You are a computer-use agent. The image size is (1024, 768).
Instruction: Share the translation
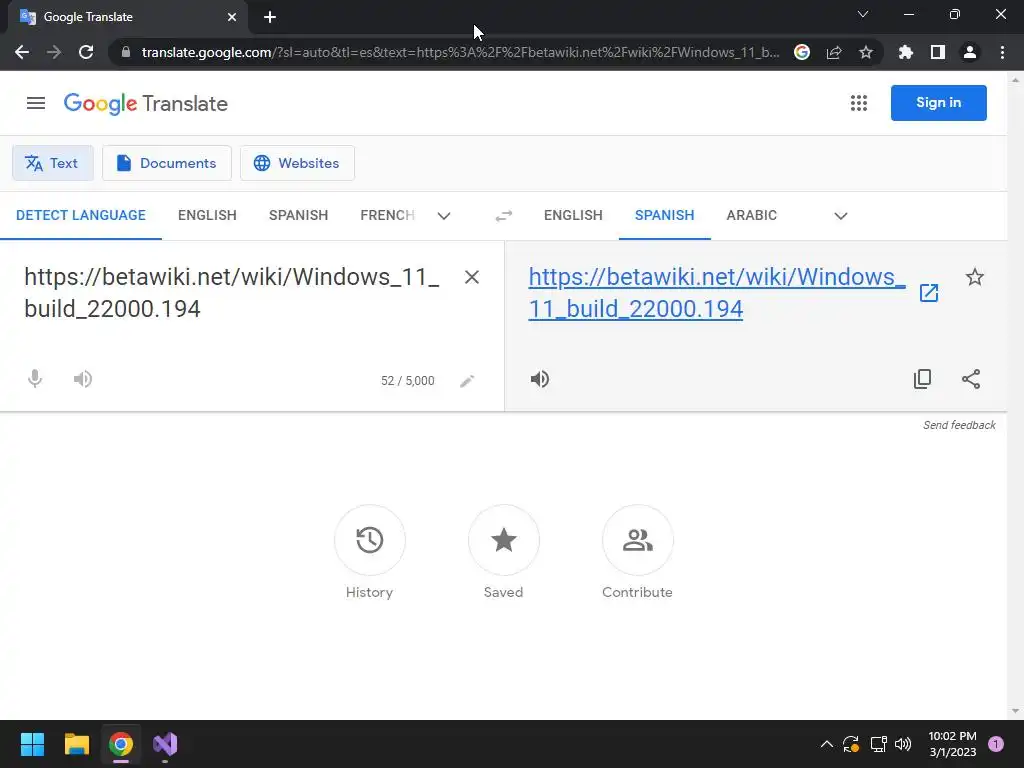971,379
